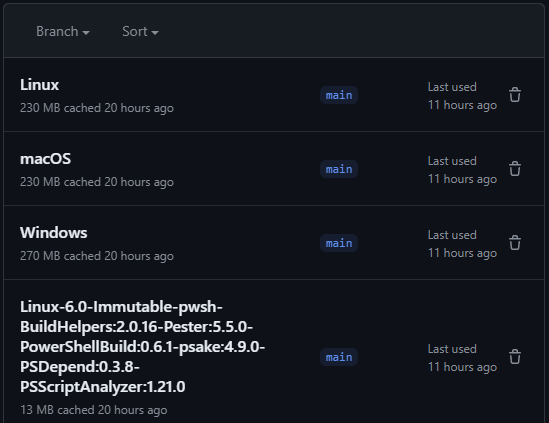Click Last used timestamp of Windows cache
Image resolution: width=549 pixels, height=423 pixels.
click(x=462, y=244)
